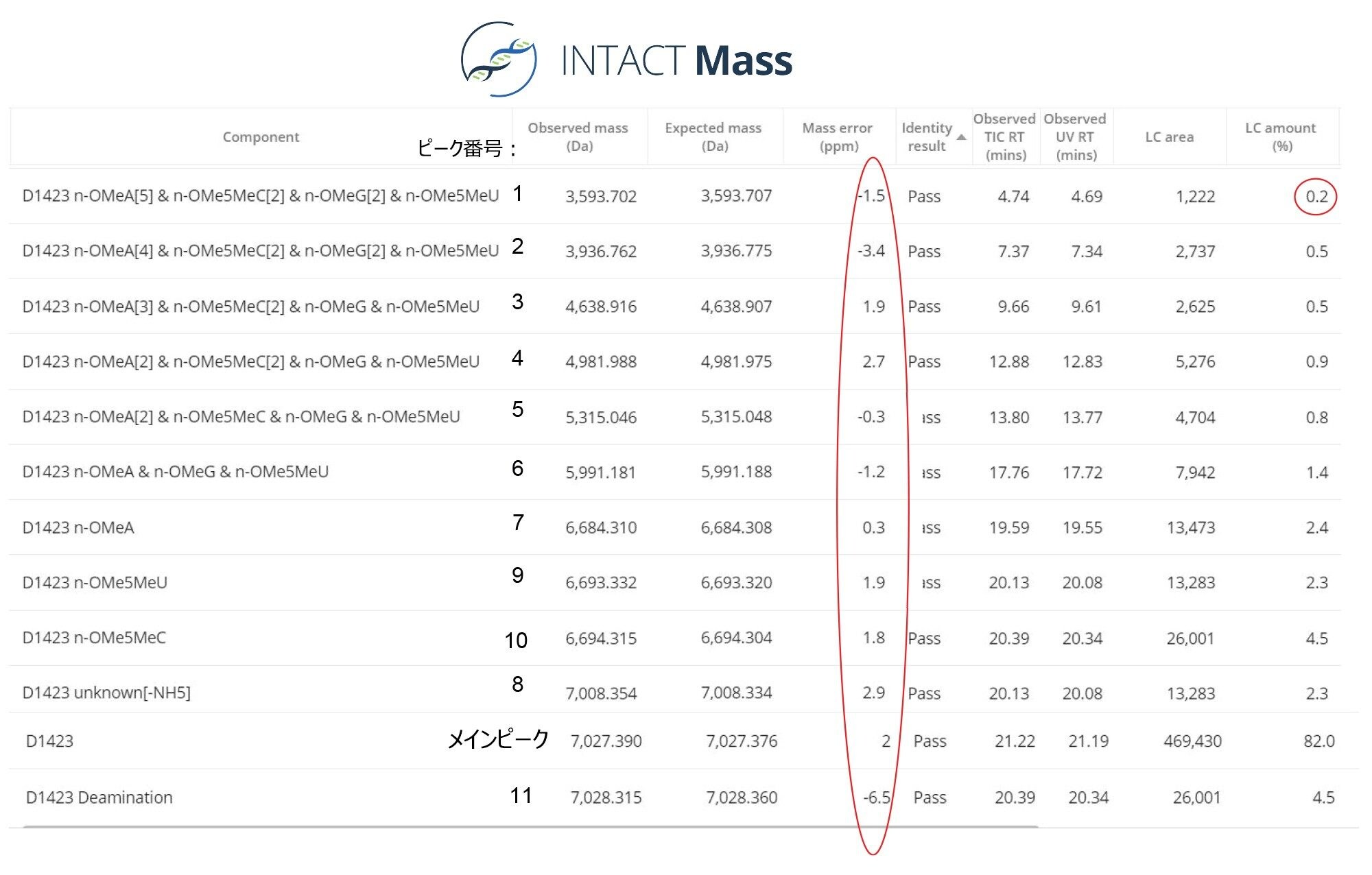Click the UV RT value 12.83
Viewport: 1372px width, 875px height.
pos(1083,361)
